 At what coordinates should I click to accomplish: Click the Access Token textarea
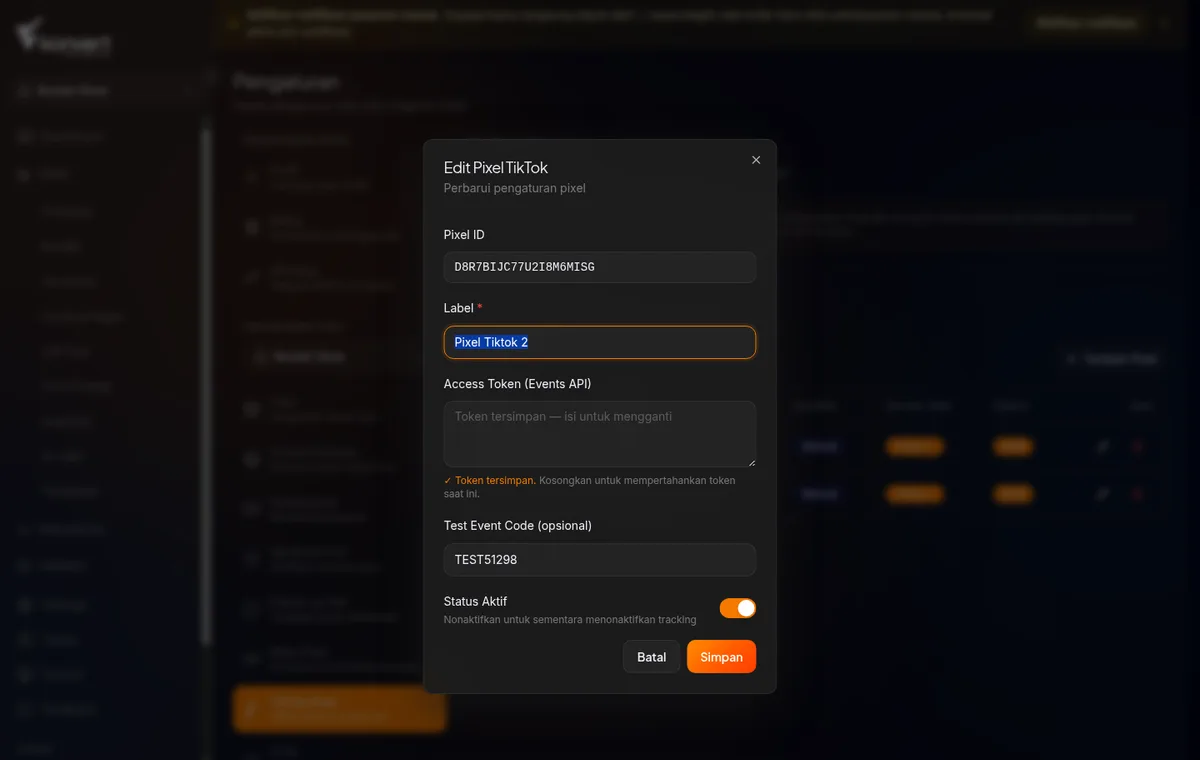(600, 434)
